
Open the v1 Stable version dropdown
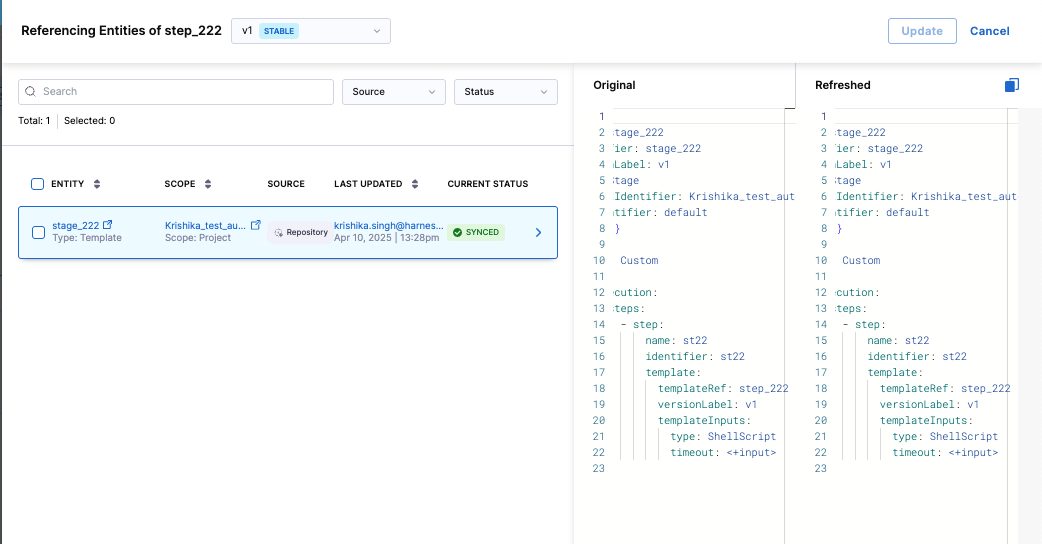point(310,31)
